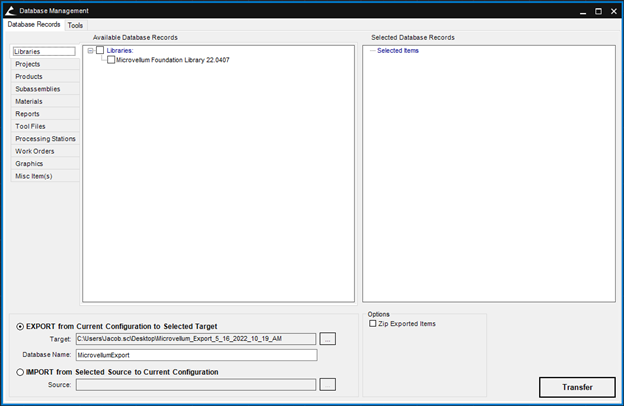Collapse the Libraries tree node
The height and width of the screenshot is (406, 624).
click(89, 50)
